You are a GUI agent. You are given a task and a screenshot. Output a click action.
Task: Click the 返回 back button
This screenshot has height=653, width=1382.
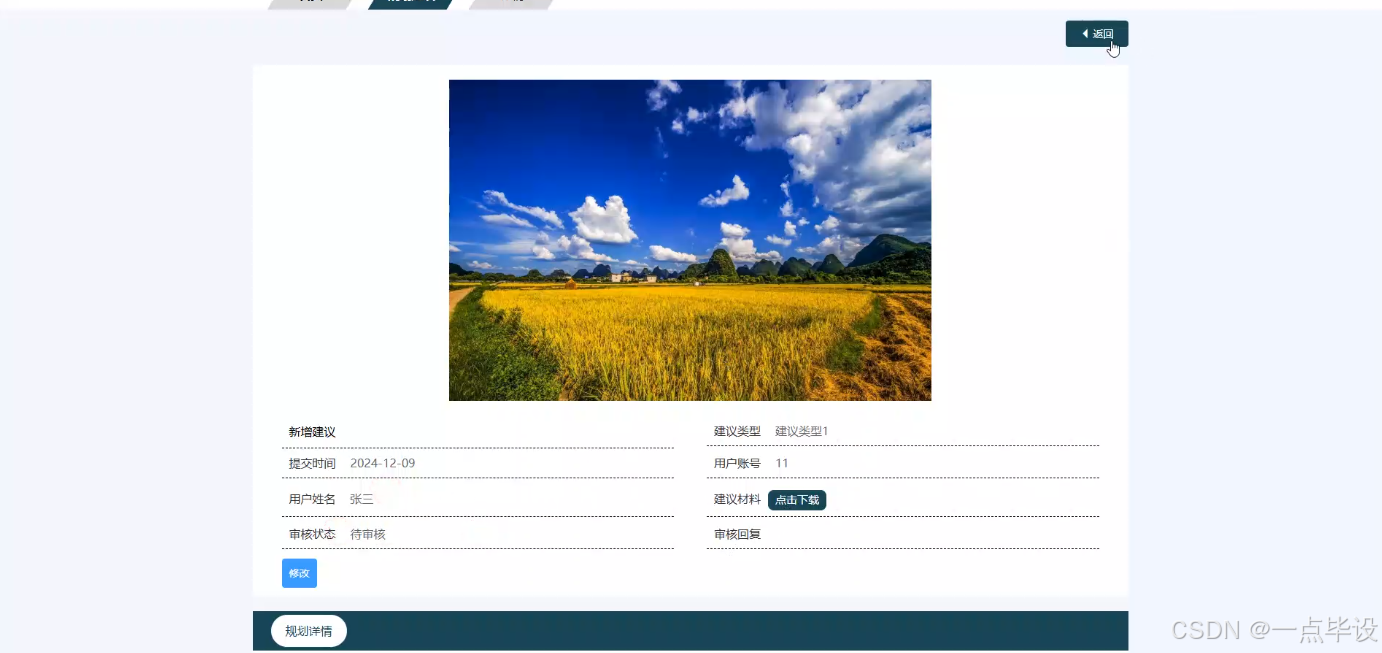click(1097, 34)
